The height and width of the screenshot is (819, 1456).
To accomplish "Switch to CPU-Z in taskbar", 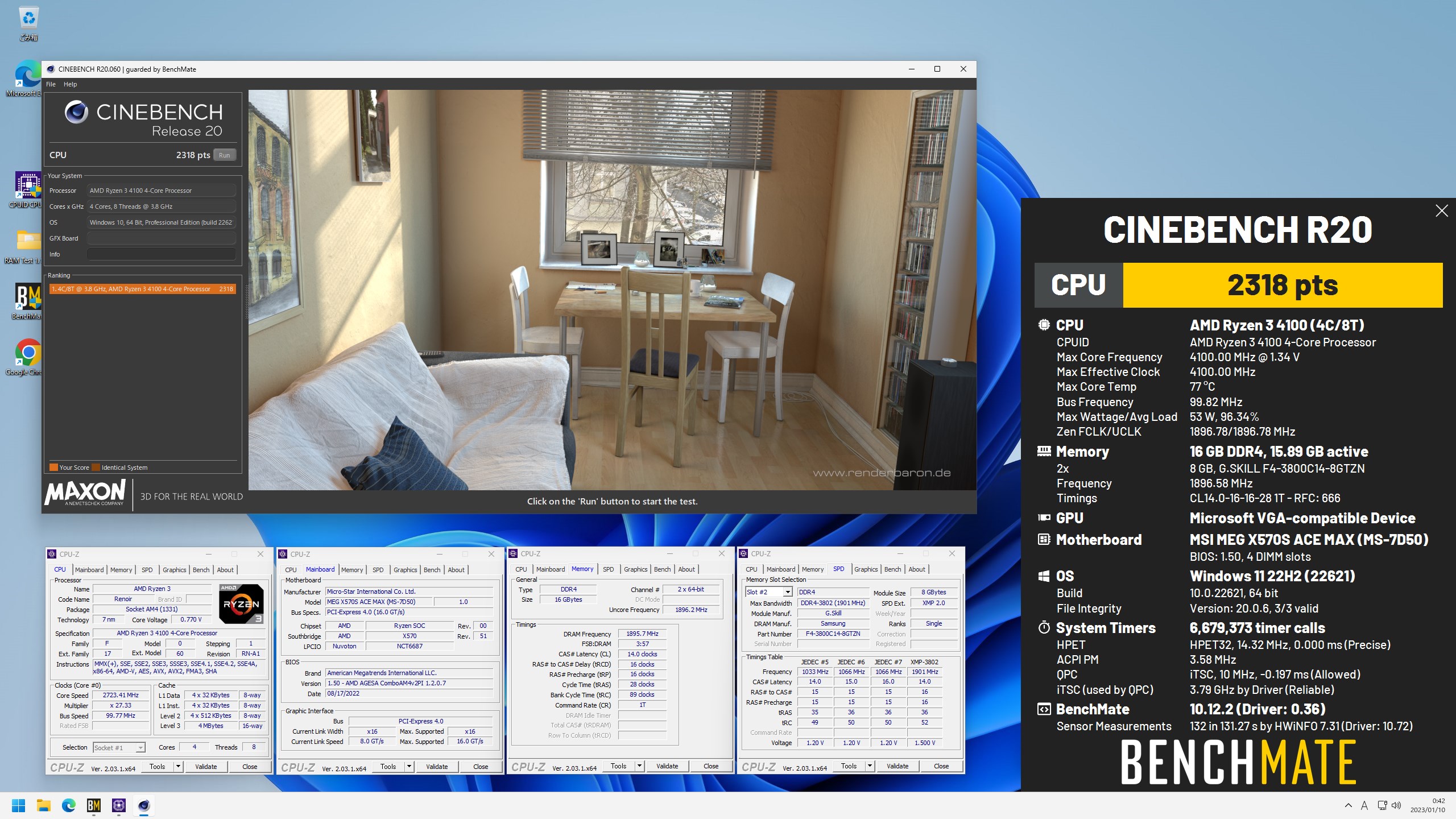I will pyautogui.click(x=119, y=805).
